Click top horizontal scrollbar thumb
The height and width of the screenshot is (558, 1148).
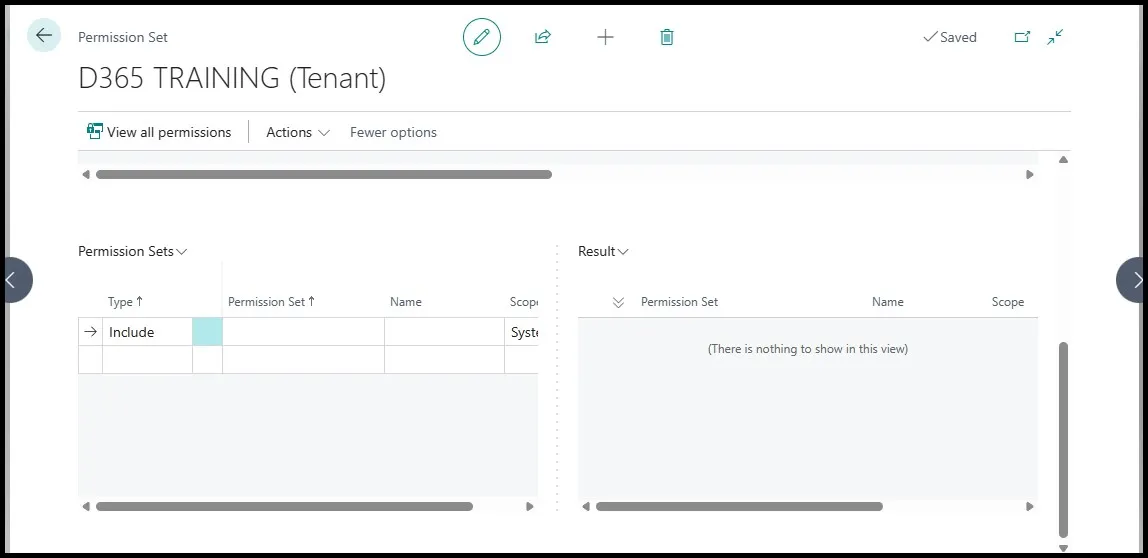(324, 174)
